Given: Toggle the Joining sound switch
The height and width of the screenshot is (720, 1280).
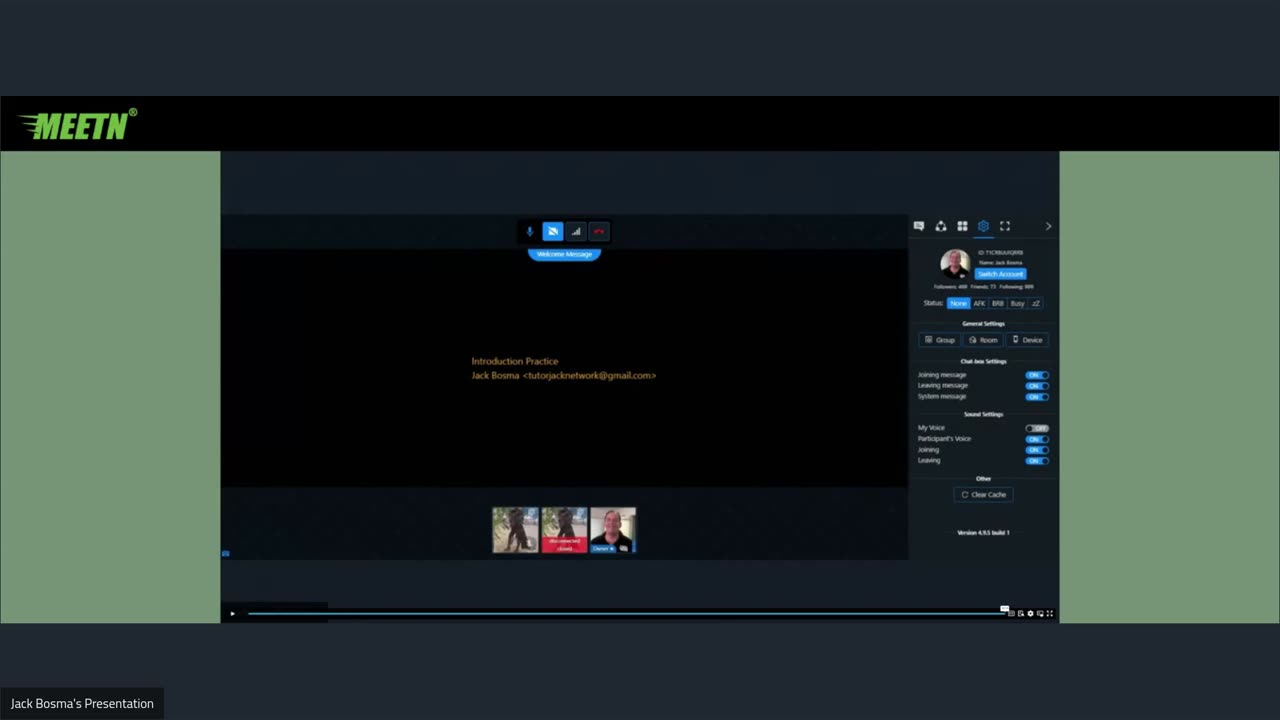Looking at the screenshot, I should click(x=1037, y=450).
